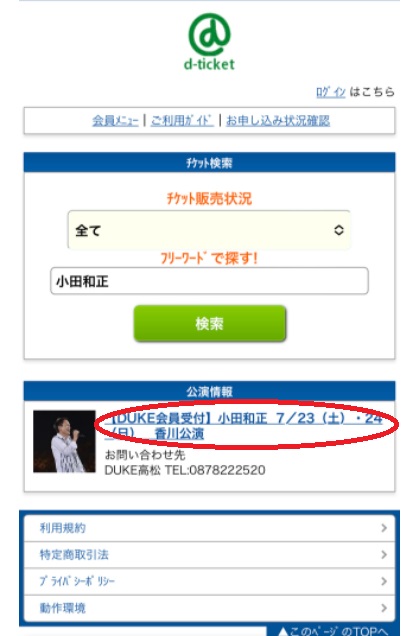Focus the free-word search field with 小田和正
The height and width of the screenshot is (636, 413).
[209, 281]
